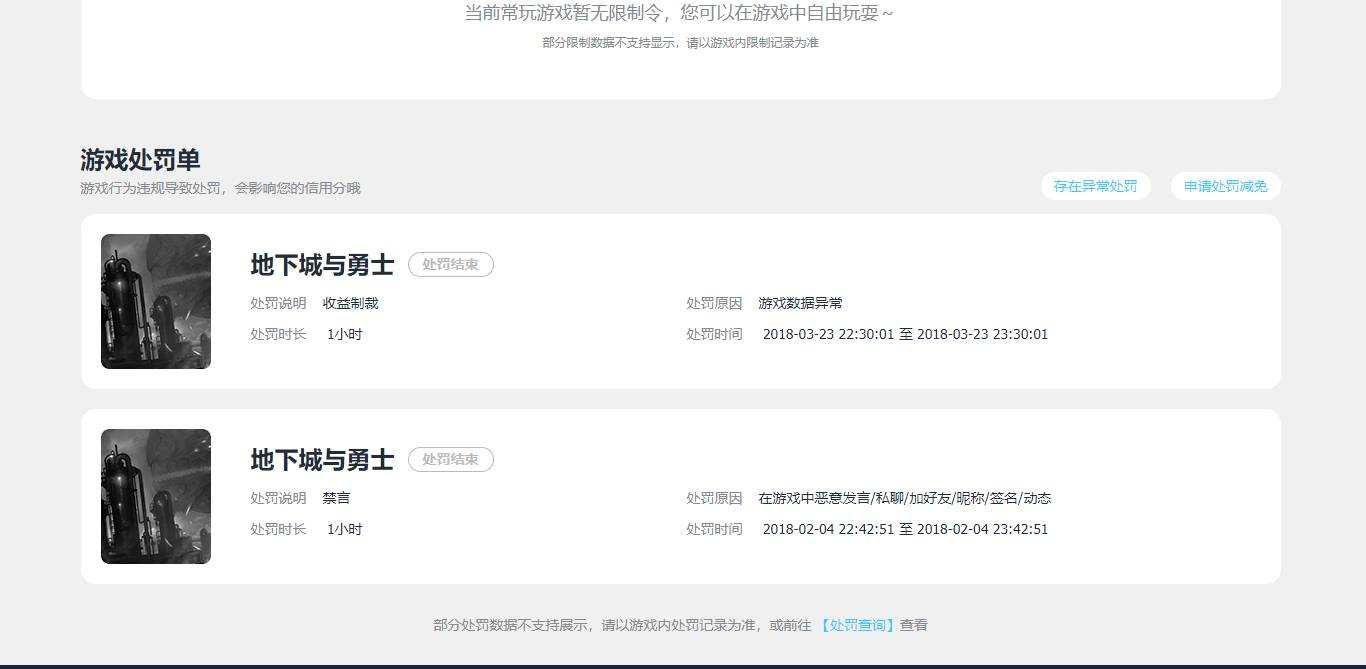Click the 存在异常处罚 button
1366x669 pixels.
pos(1095,186)
